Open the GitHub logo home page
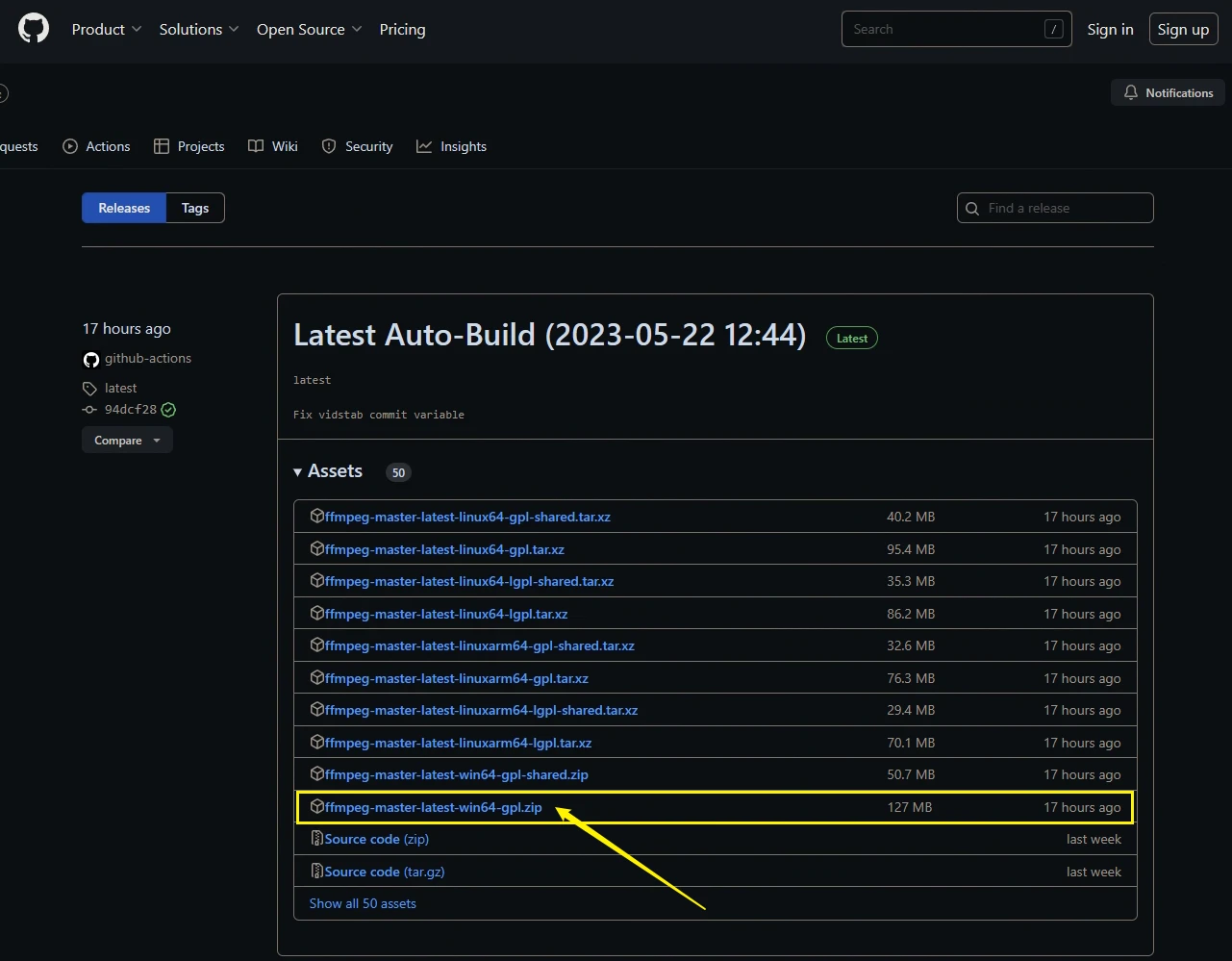Image resolution: width=1232 pixels, height=961 pixels. coord(34,29)
